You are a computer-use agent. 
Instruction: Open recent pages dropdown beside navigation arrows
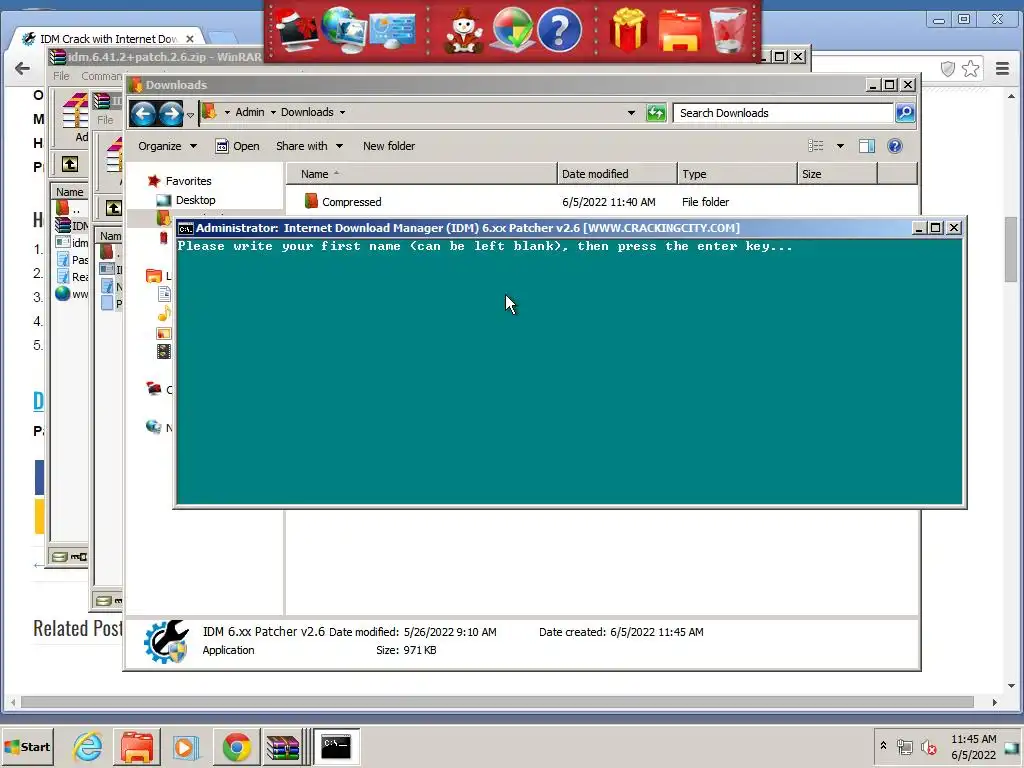click(x=190, y=115)
